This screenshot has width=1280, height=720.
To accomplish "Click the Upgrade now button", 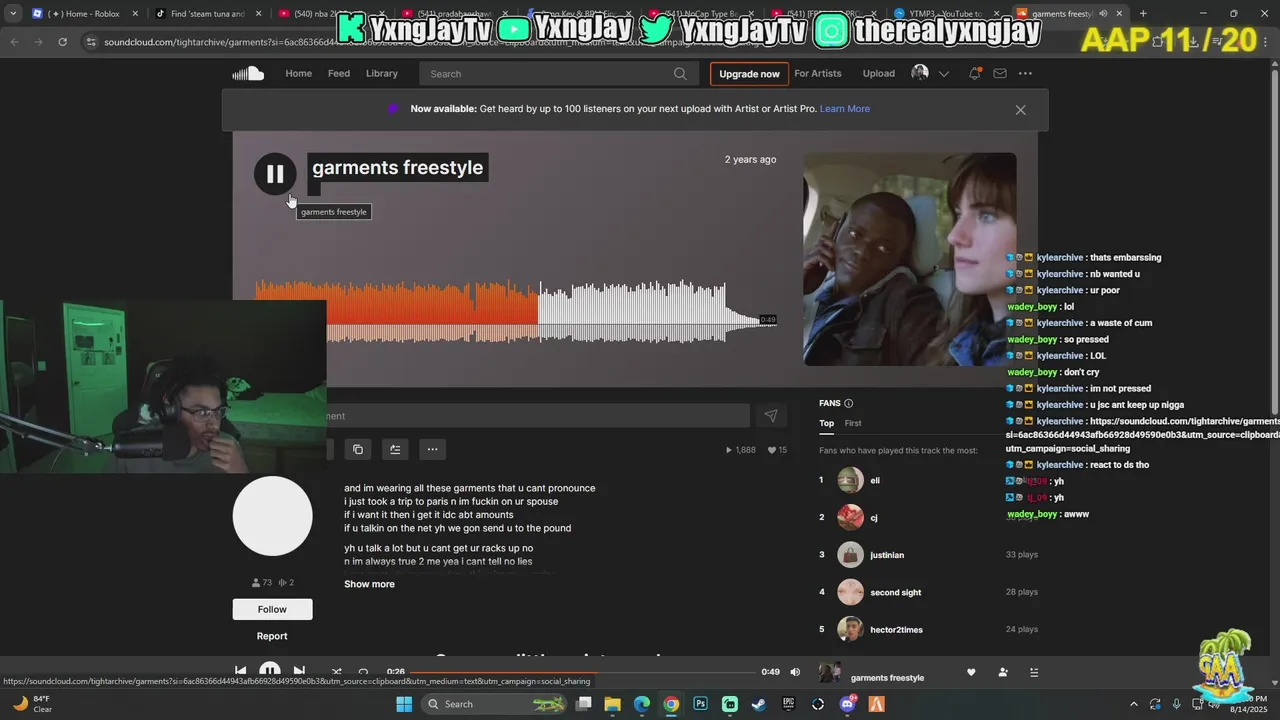I will pos(749,74).
